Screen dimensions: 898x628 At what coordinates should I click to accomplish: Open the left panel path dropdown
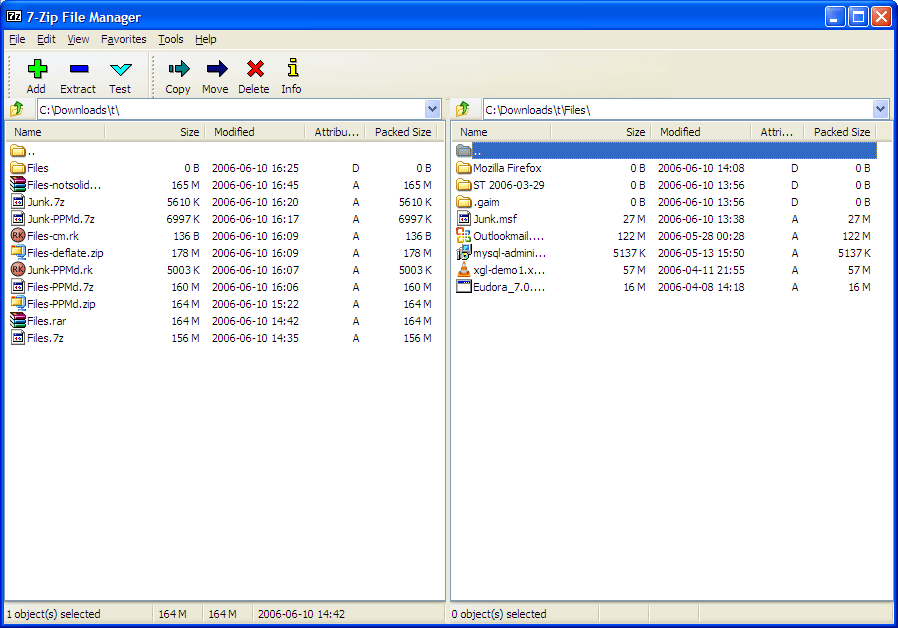432,109
